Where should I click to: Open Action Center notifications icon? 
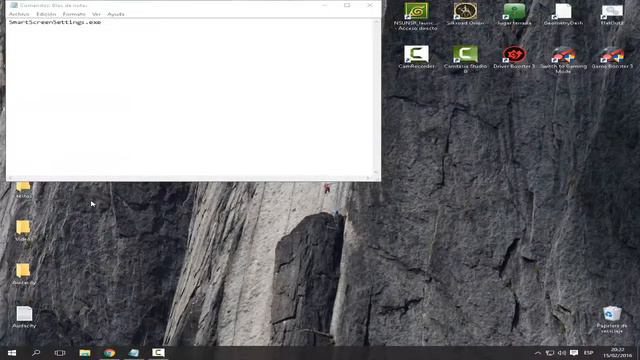coord(574,353)
